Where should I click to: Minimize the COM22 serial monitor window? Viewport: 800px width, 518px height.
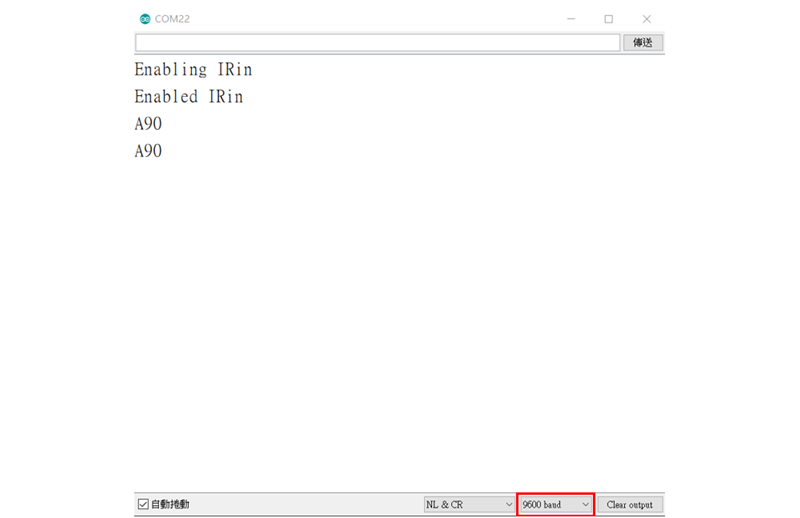(571, 19)
